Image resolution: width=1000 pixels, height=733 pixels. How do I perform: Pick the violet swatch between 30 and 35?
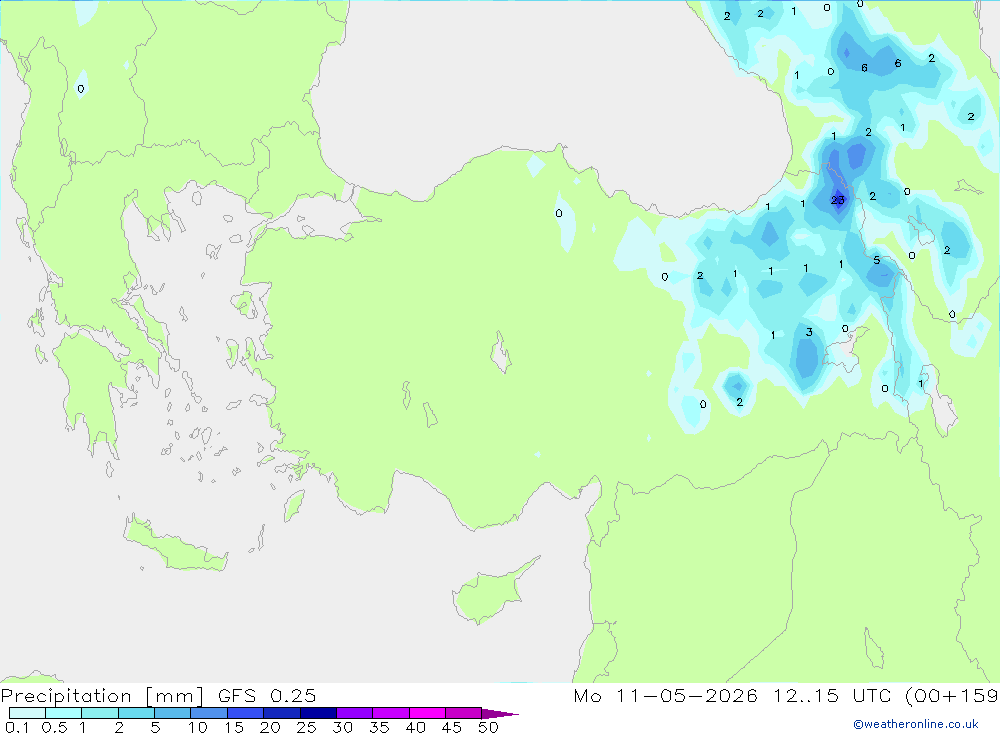click(355, 713)
